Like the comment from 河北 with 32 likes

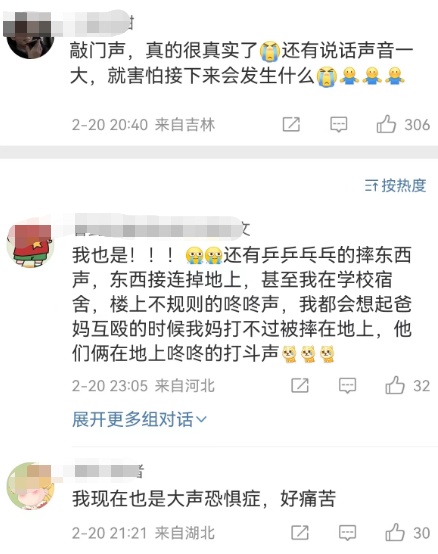point(395,385)
